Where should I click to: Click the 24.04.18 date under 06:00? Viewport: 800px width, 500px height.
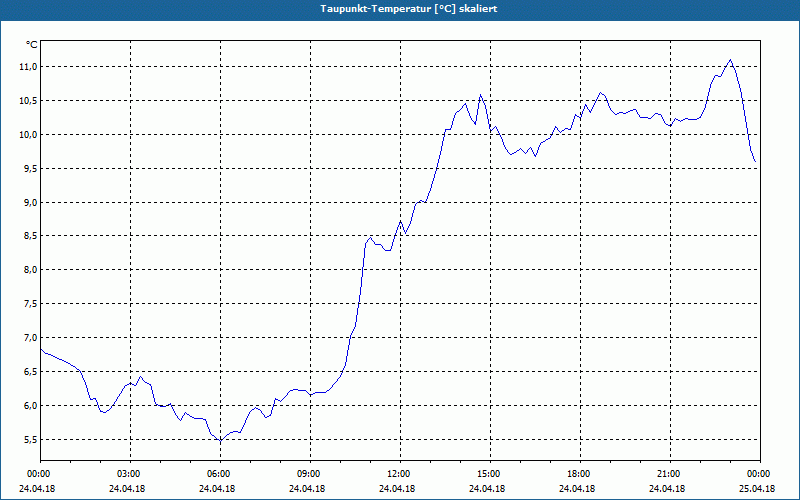click(x=217, y=489)
